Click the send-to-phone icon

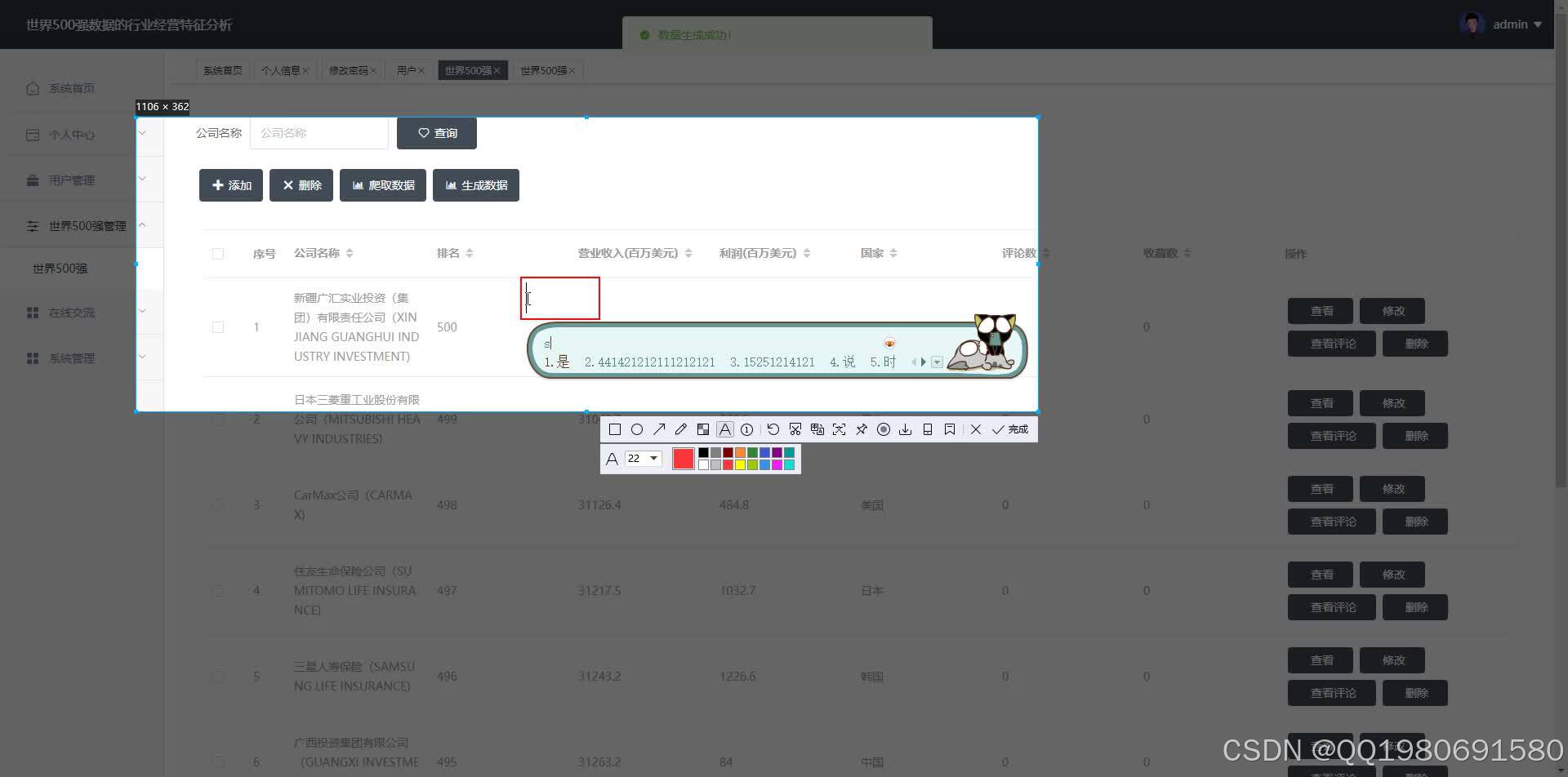pos(928,429)
